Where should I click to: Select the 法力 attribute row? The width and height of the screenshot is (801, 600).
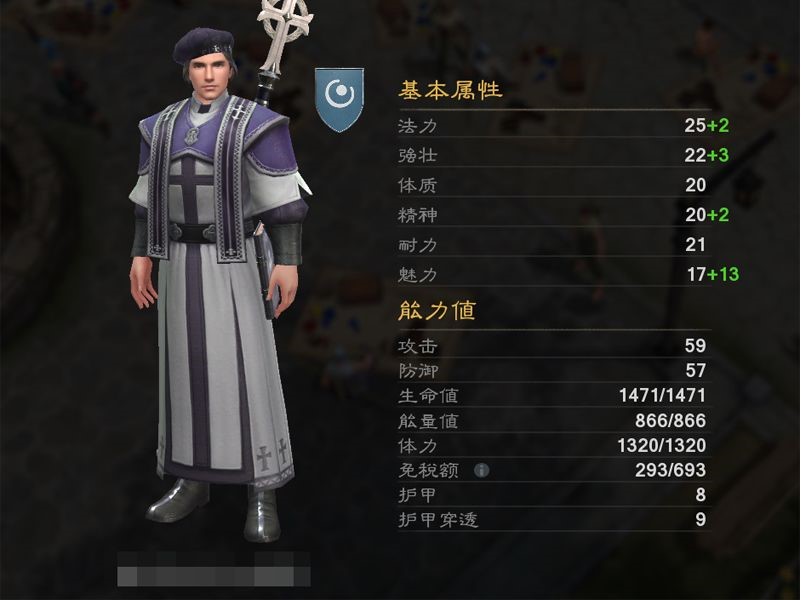(x=555, y=125)
